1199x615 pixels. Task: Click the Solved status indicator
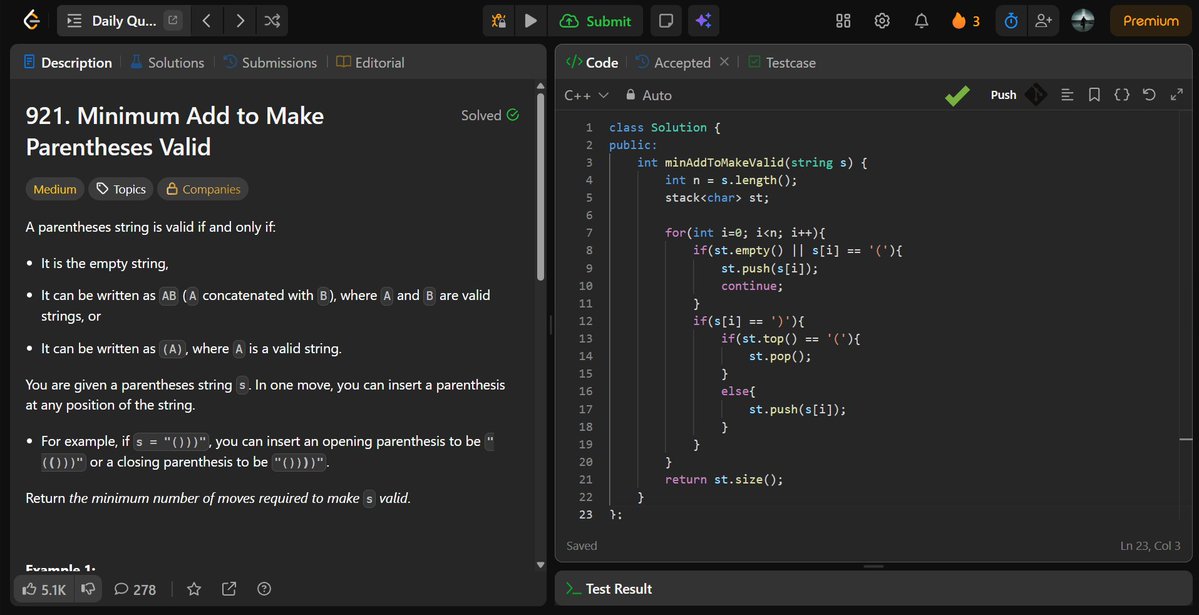coord(490,116)
